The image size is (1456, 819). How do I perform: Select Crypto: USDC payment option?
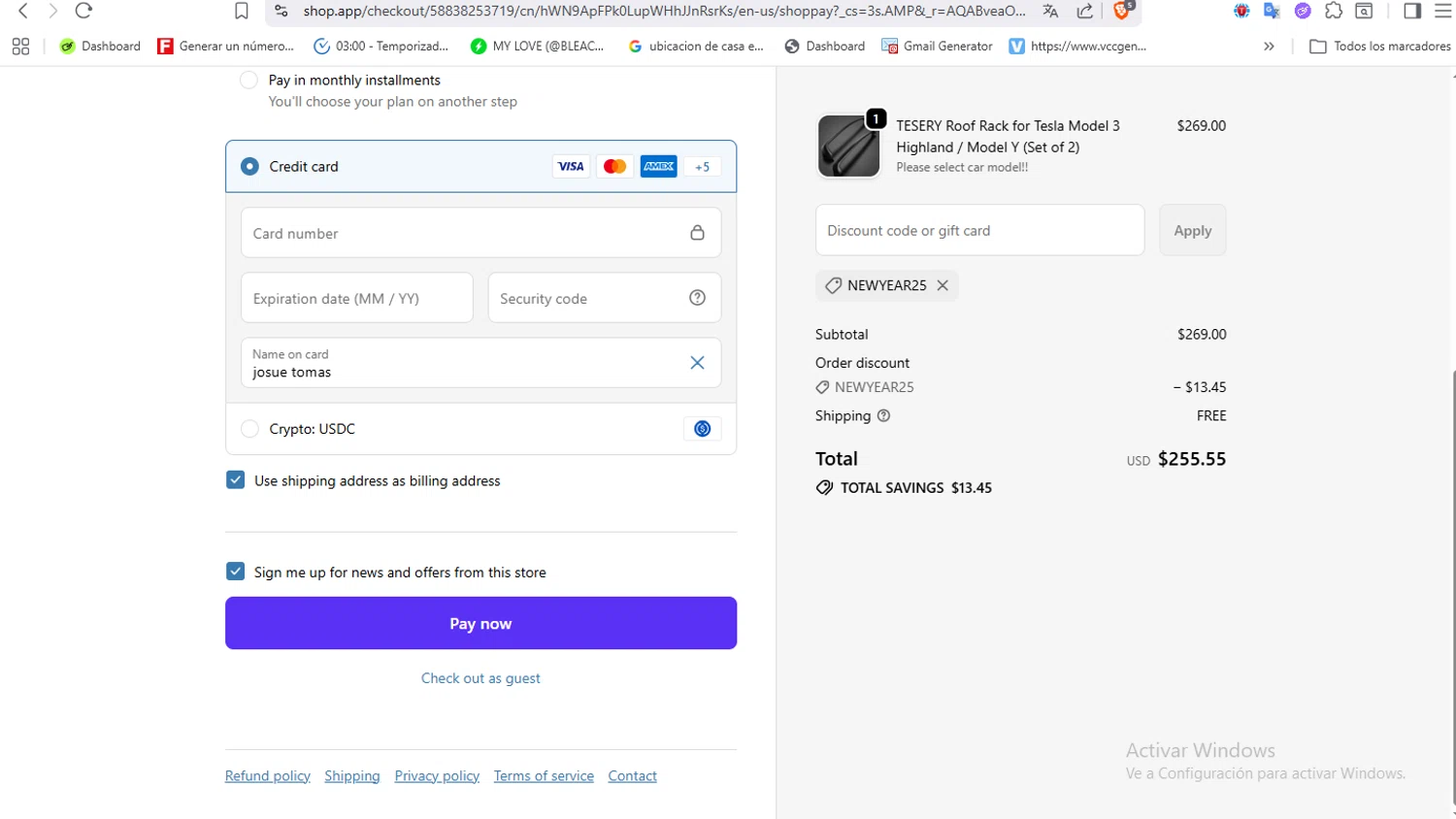(249, 429)
